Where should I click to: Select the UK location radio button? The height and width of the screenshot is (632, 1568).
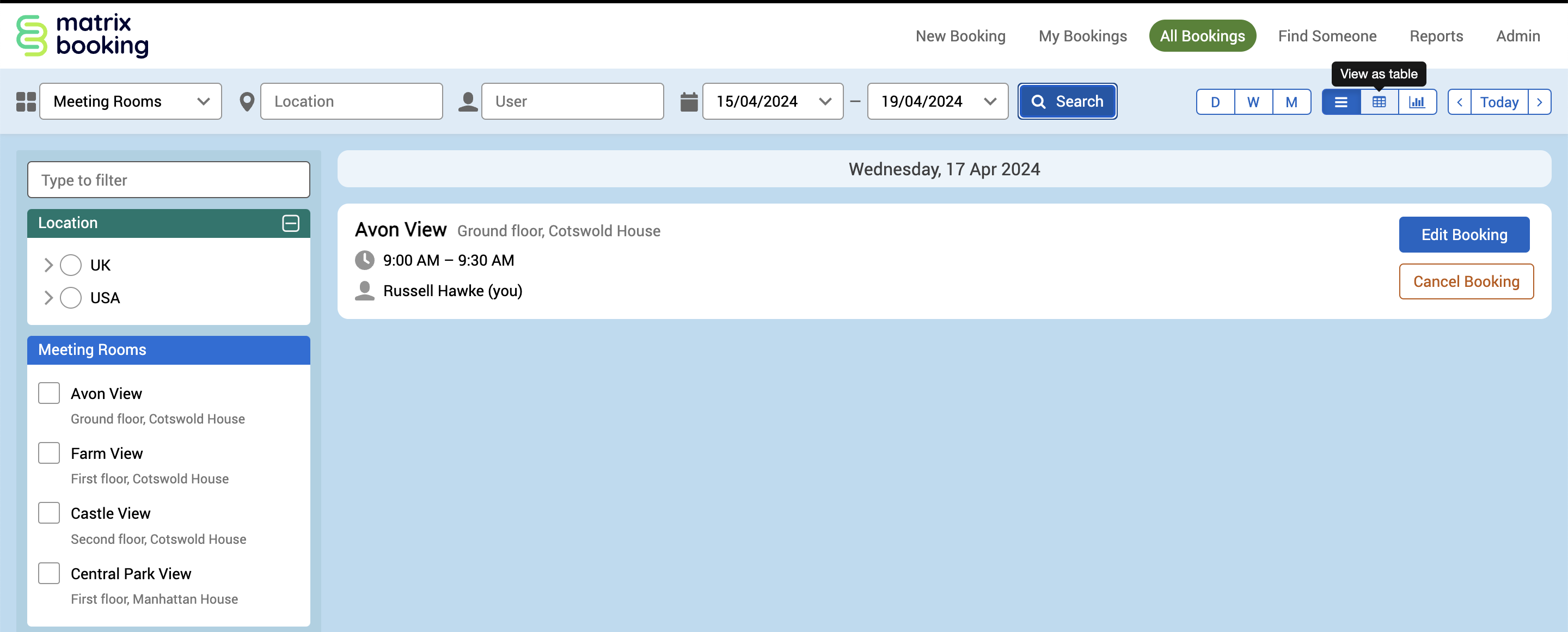tap(71, 265)
